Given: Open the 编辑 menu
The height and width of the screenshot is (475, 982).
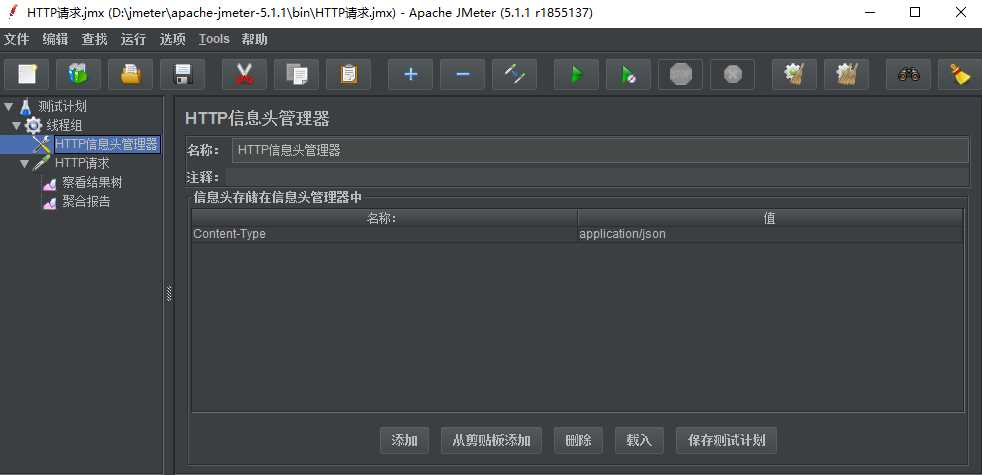Looking at the screenshot, I should pyautogui.click(x=55, y=39).
